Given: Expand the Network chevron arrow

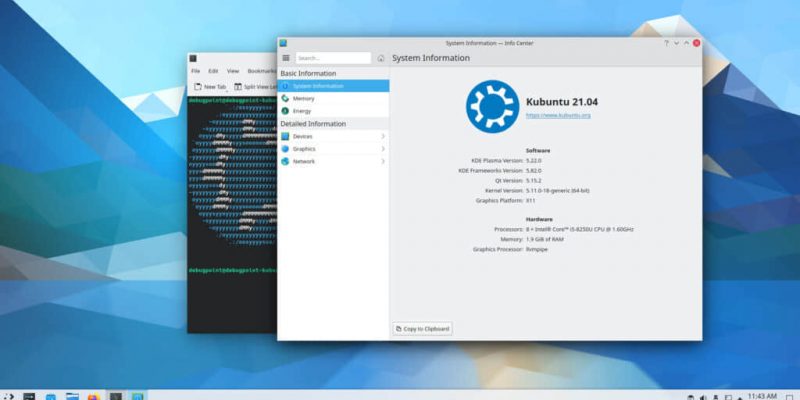Looking at the screenshot, I should pyautogui.click(x=383, y=161).
